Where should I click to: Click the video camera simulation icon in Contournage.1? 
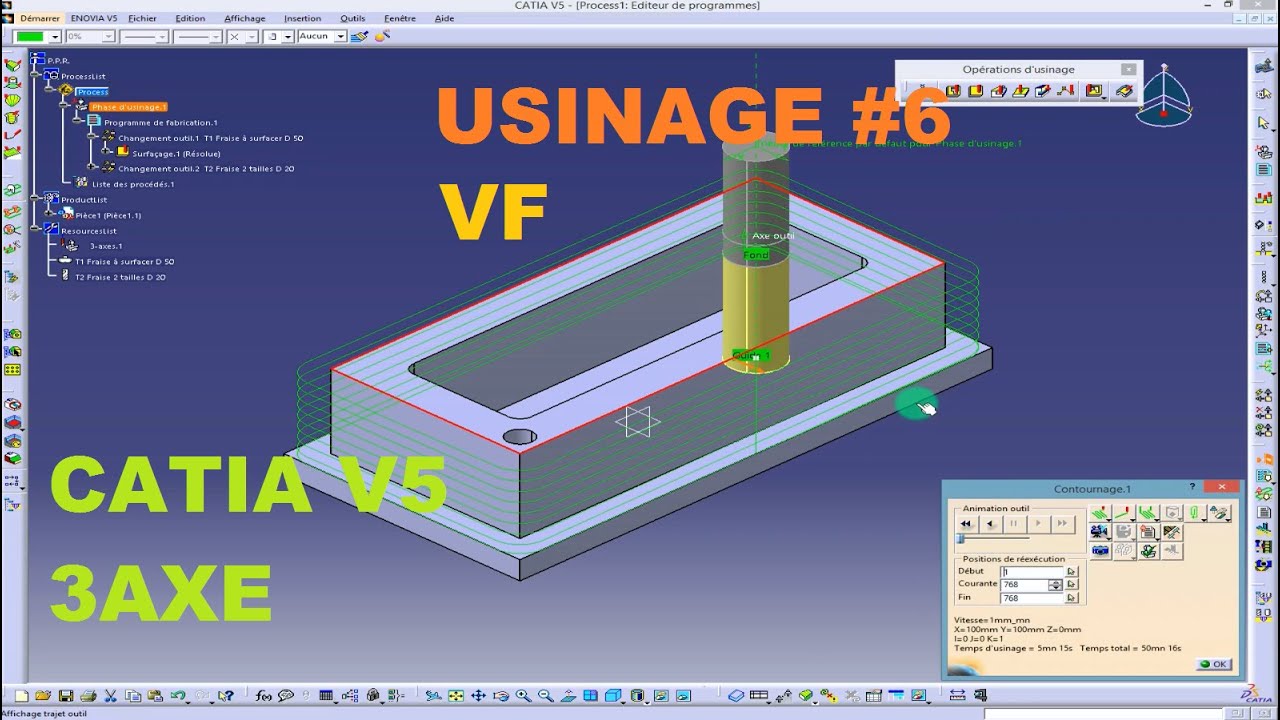[x=1100, y=531]
